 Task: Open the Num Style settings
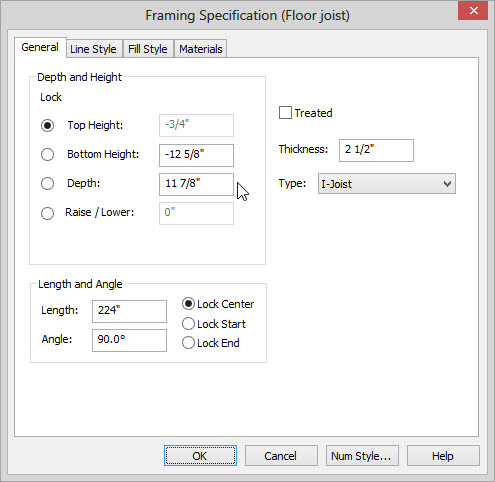pyautogui.click(x=362, y=456)
